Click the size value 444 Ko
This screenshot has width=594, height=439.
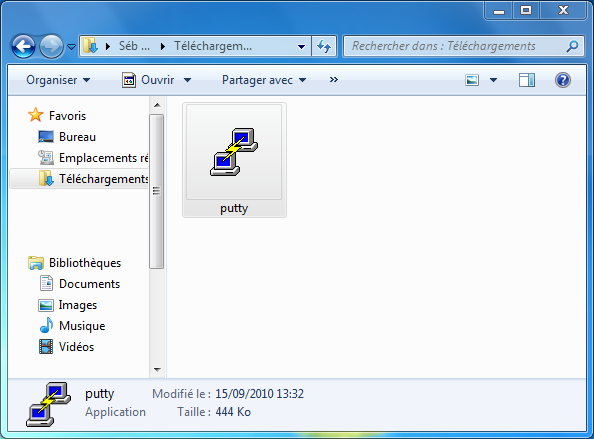click(233, 412)
